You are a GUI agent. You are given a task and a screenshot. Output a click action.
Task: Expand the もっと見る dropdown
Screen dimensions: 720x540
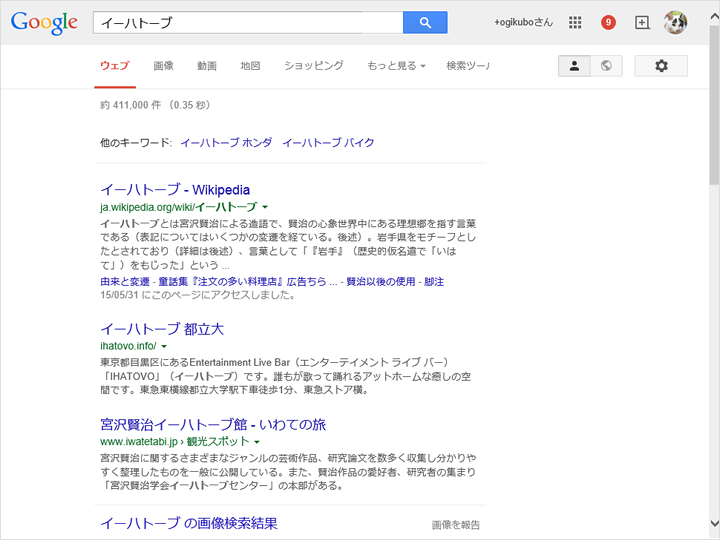click(396, 66)
